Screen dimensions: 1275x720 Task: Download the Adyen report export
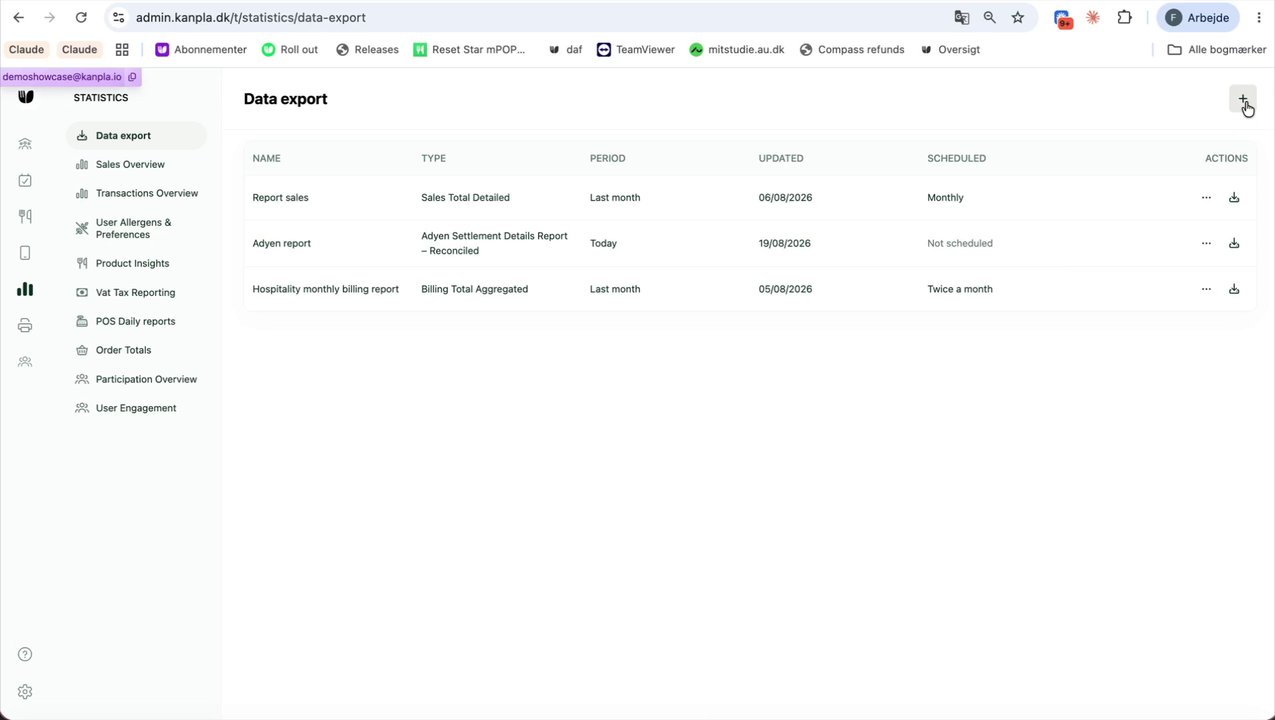click(x=1234, y=243)
